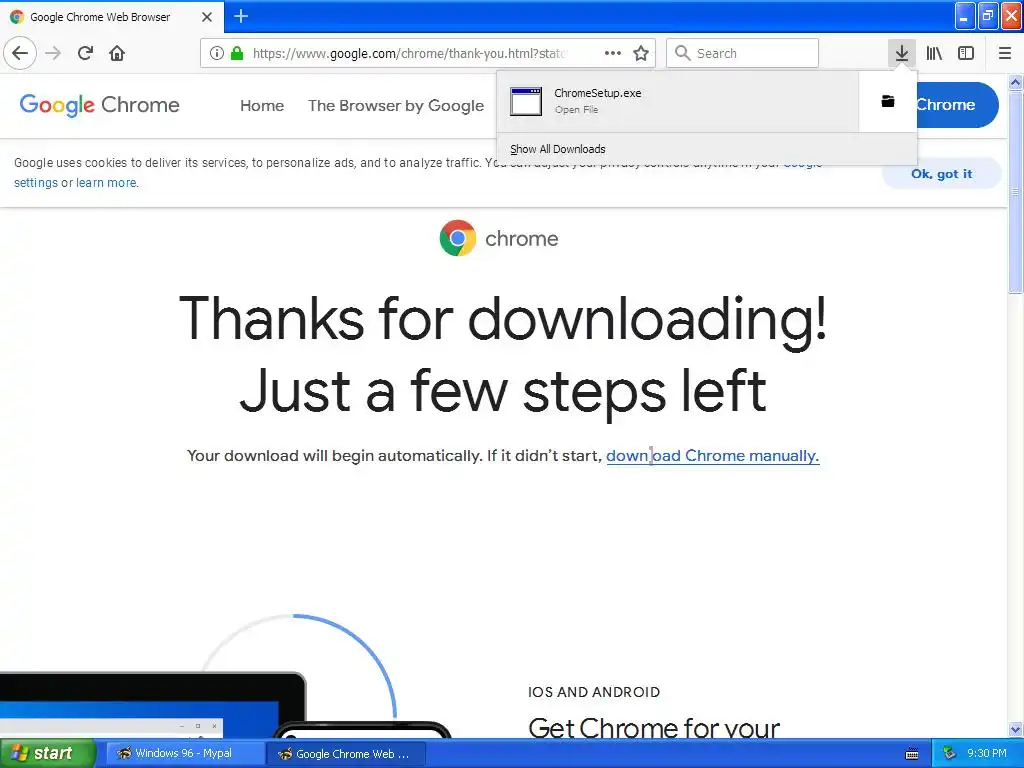This screenshot has width=1024, height=768.
Task: Open the Home nav item
Action: (x=262, y=106)
